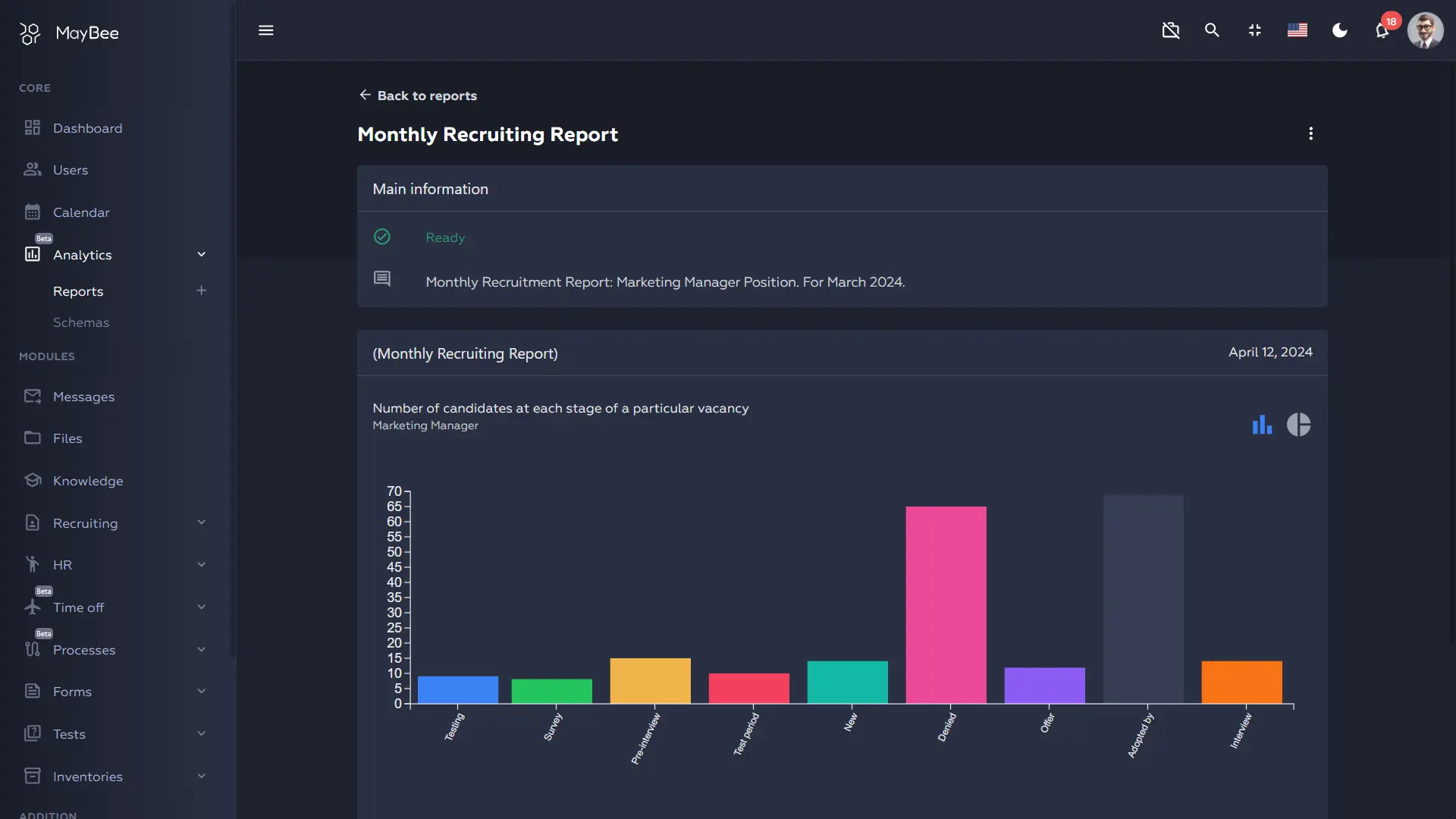This screenshot has width=1456, height=819.
Task: Click the hamburger menu icon
Action: point(265,30)
